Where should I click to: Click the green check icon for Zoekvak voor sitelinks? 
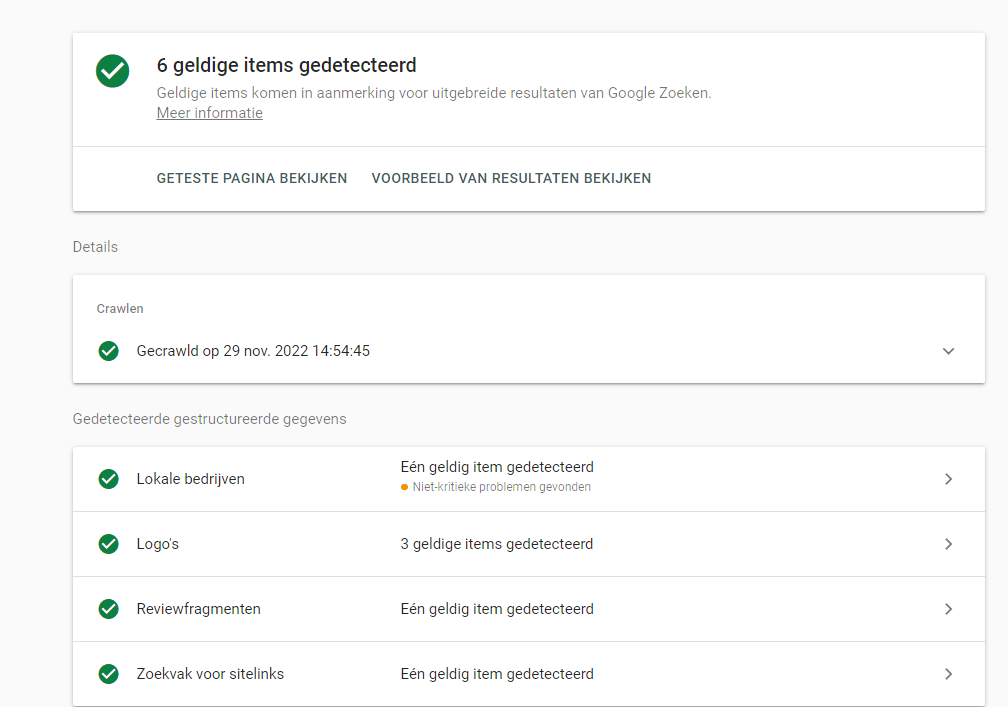109,674
